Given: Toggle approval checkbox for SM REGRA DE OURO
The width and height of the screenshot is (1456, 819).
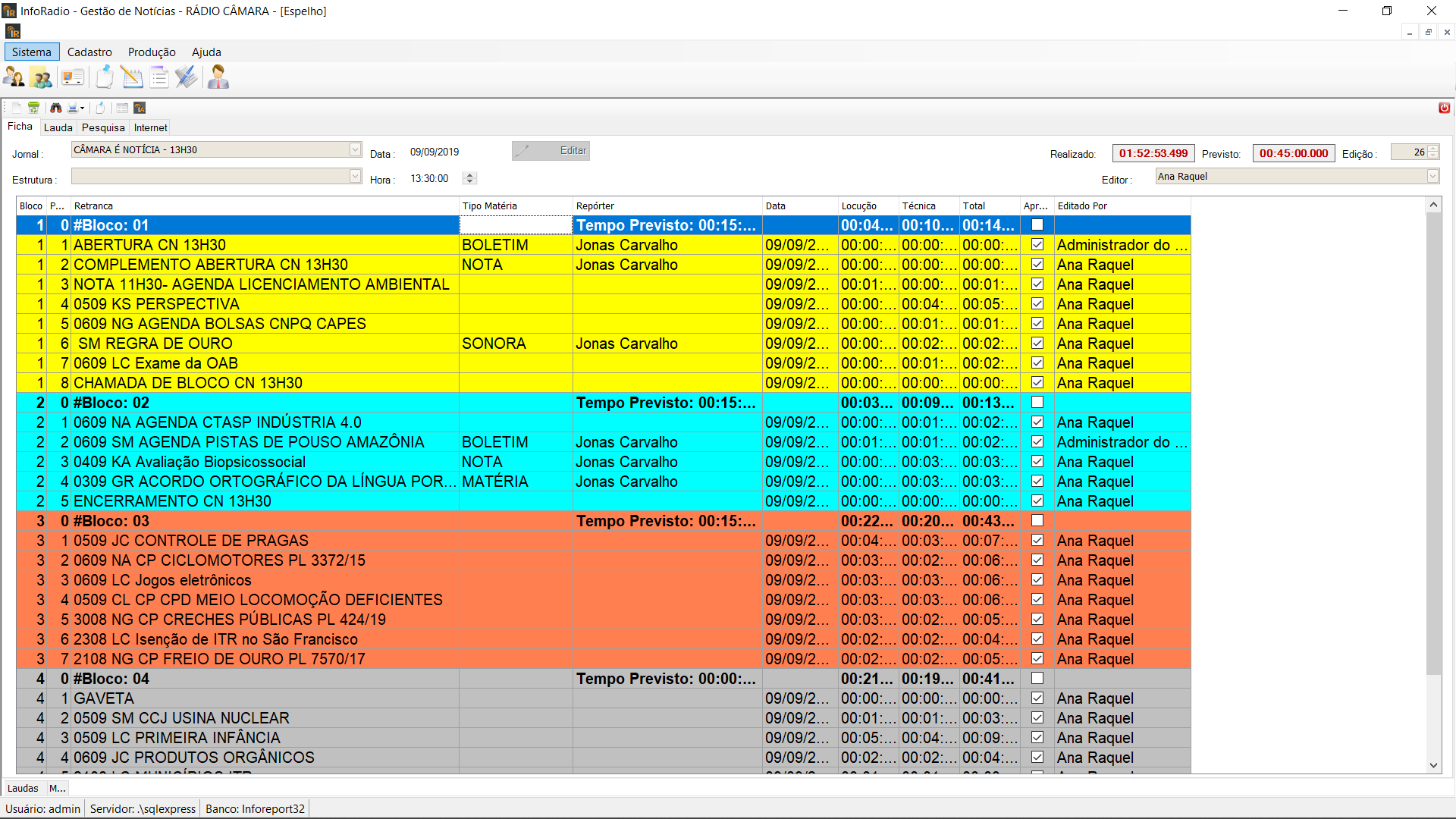Looking at the screenshot, I should [x=1037, y=343].
